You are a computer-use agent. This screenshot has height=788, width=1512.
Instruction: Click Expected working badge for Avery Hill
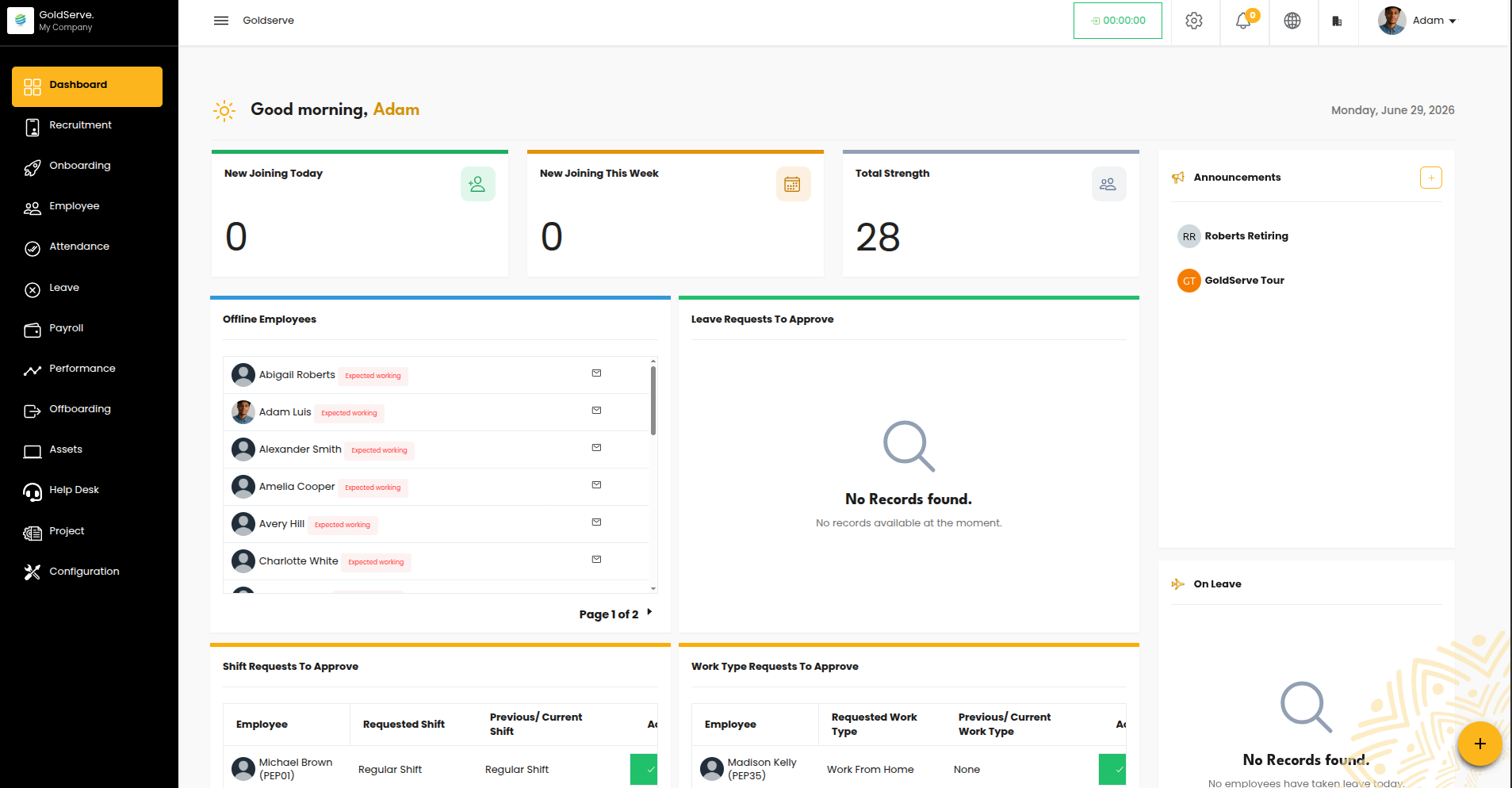pos(342,525)
